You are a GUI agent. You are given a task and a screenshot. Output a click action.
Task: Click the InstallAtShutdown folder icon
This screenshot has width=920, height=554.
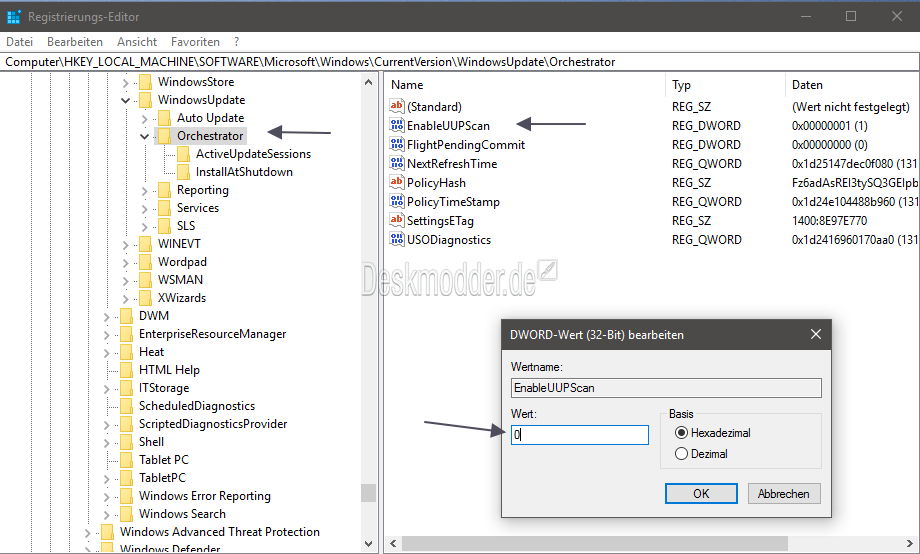coord(184,172)
